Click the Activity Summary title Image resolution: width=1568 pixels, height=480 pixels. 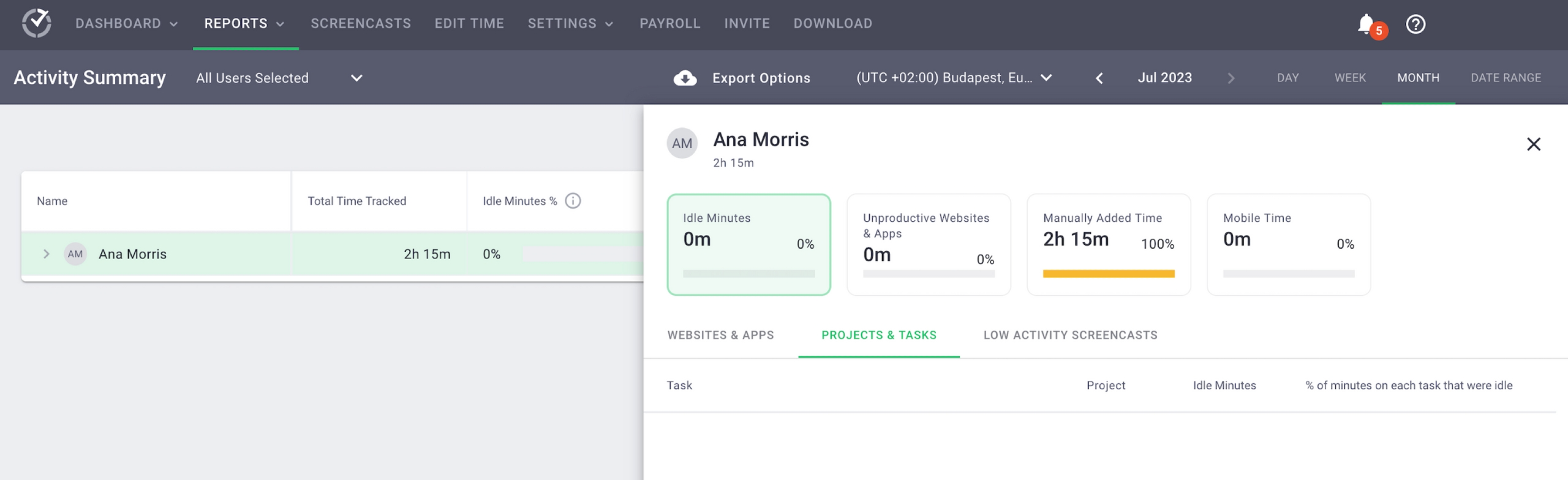(90, 78)
